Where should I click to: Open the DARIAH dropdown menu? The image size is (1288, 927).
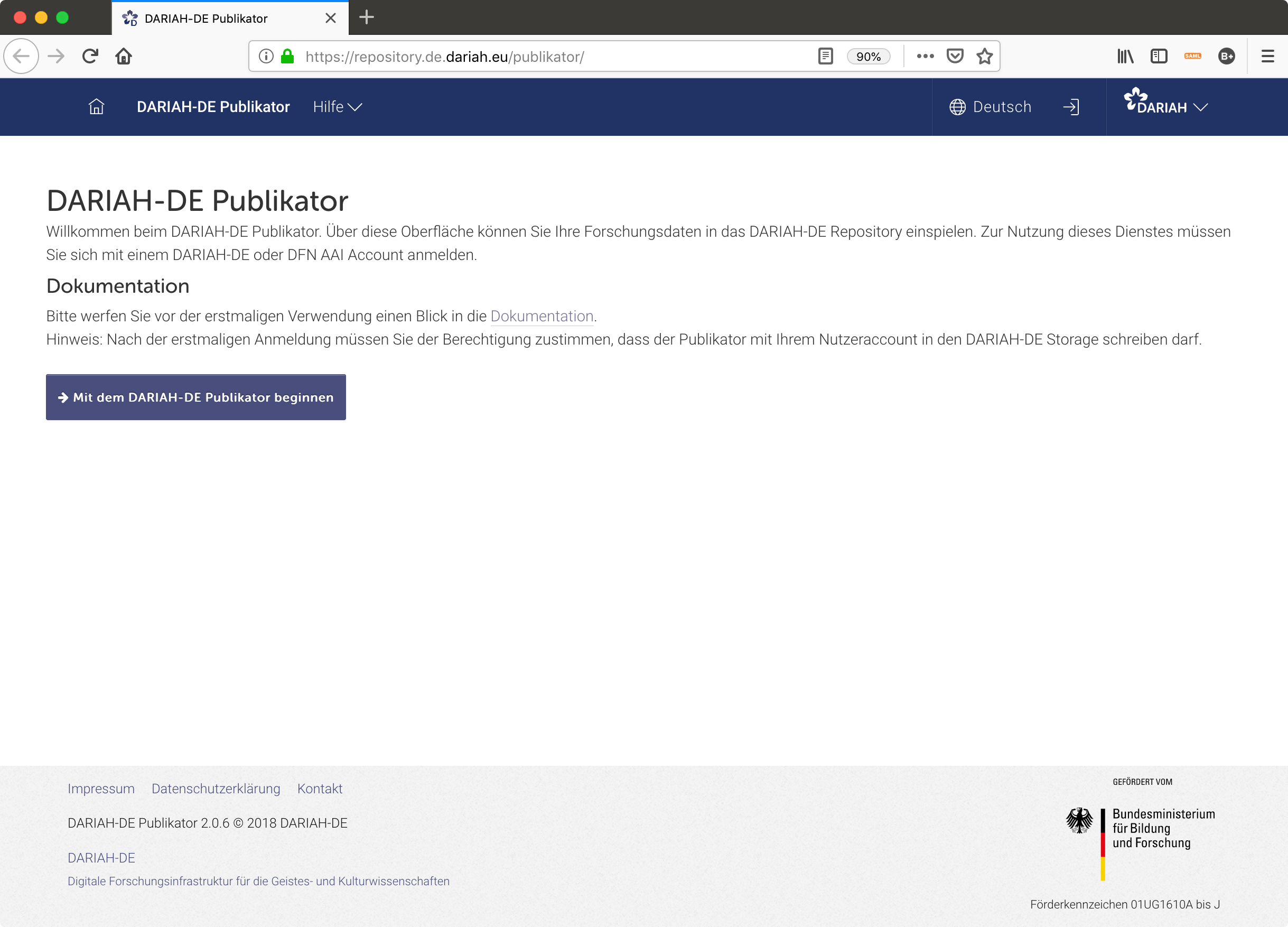point(1165,106)
